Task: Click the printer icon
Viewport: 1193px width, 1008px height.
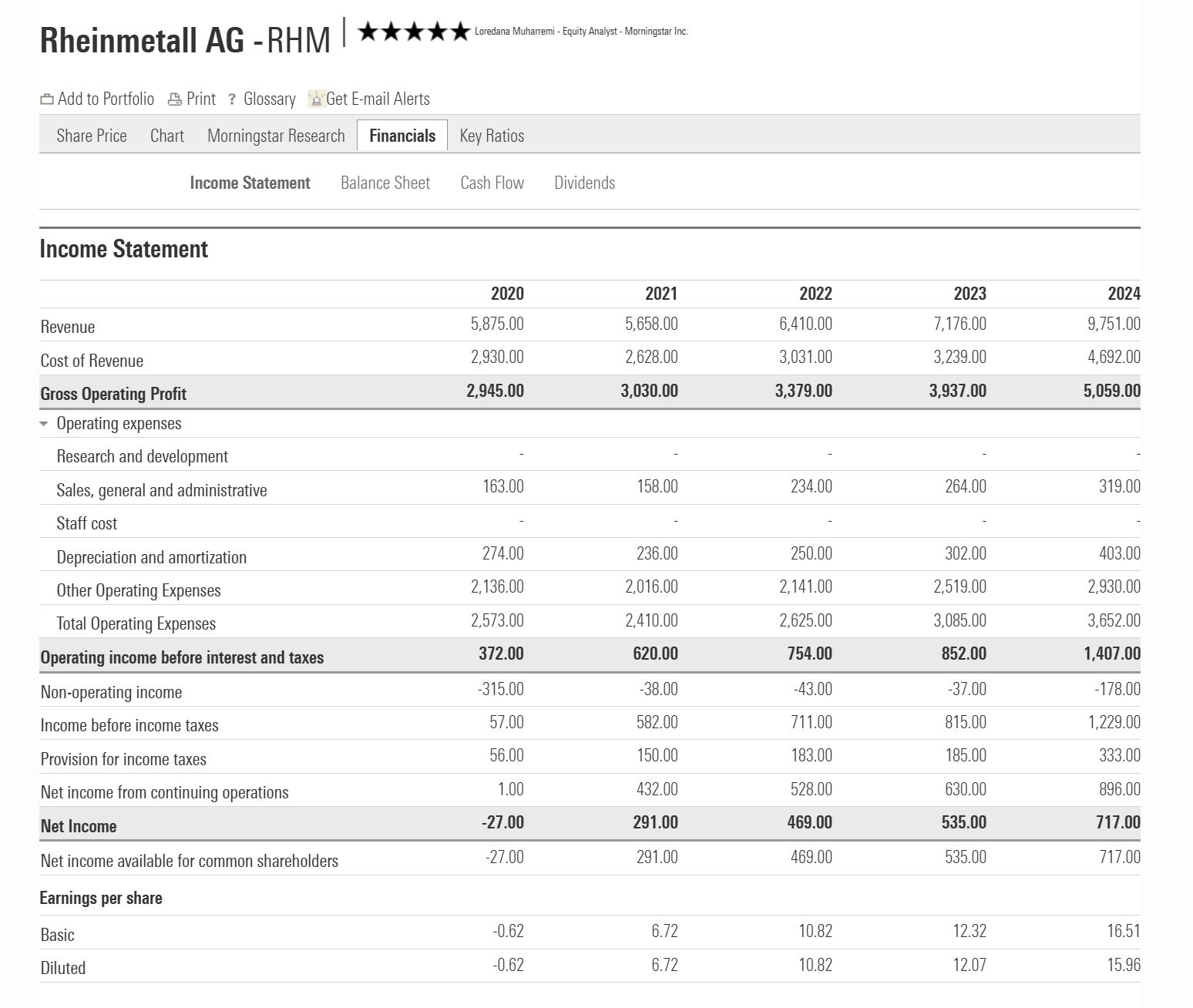Action: (x=175, y=99)
